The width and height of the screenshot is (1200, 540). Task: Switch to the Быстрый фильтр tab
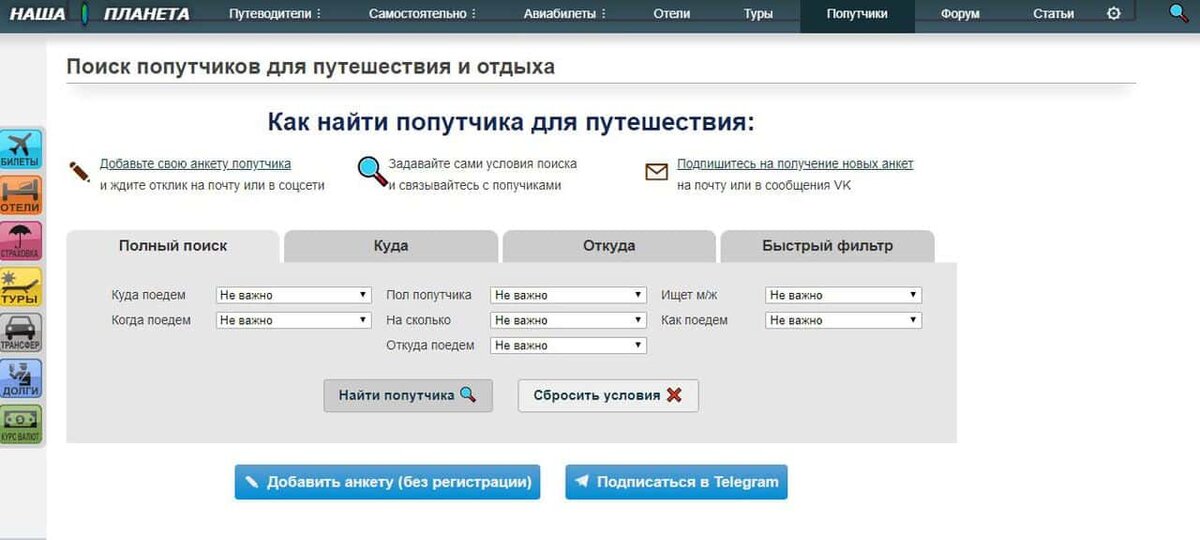click(827, 246)
